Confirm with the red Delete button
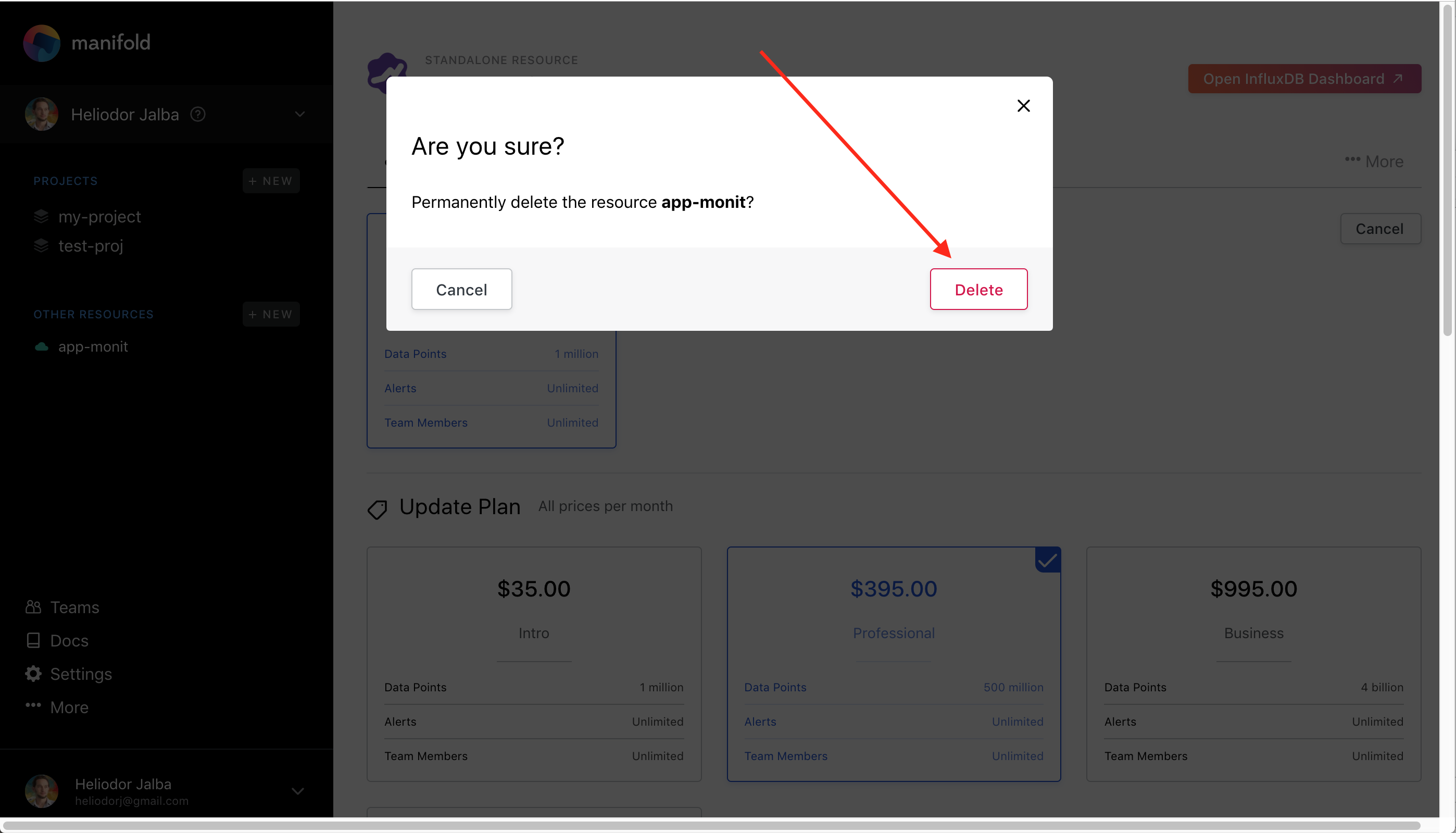Viewport: 1456px width, 833px height. [x=978, y=290]
